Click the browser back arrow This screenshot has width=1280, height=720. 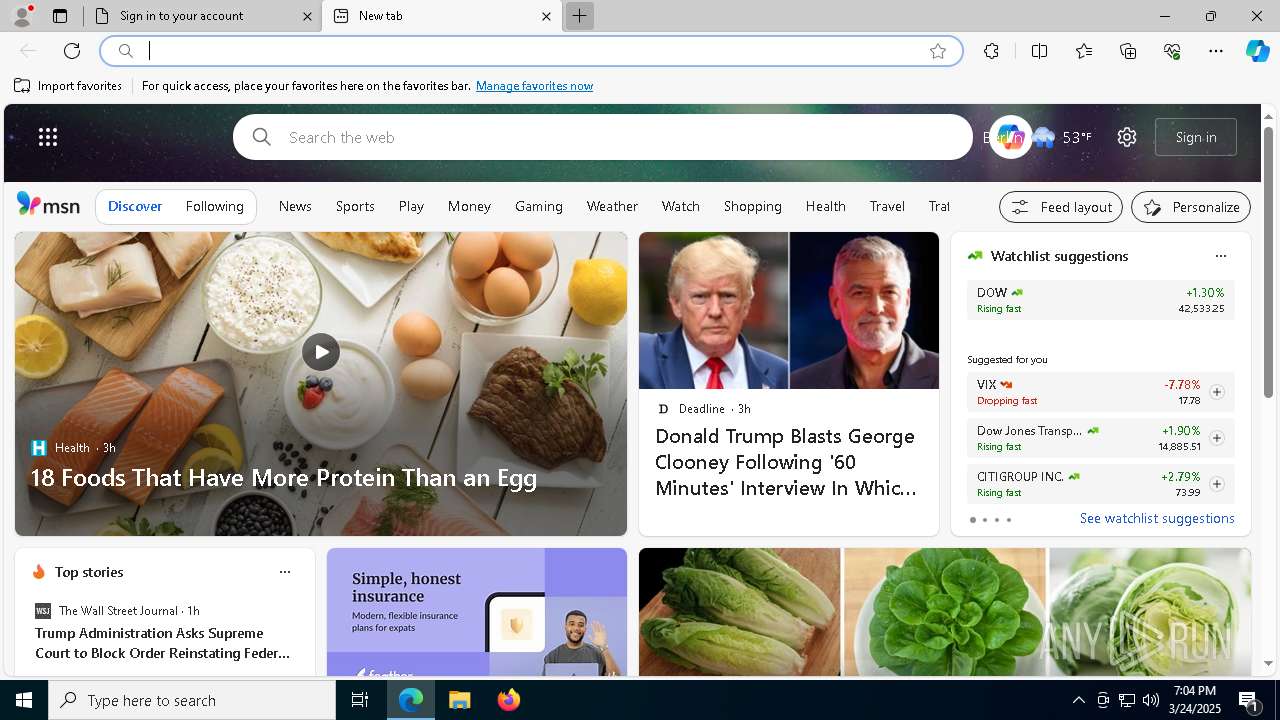[x=28, y=51]
